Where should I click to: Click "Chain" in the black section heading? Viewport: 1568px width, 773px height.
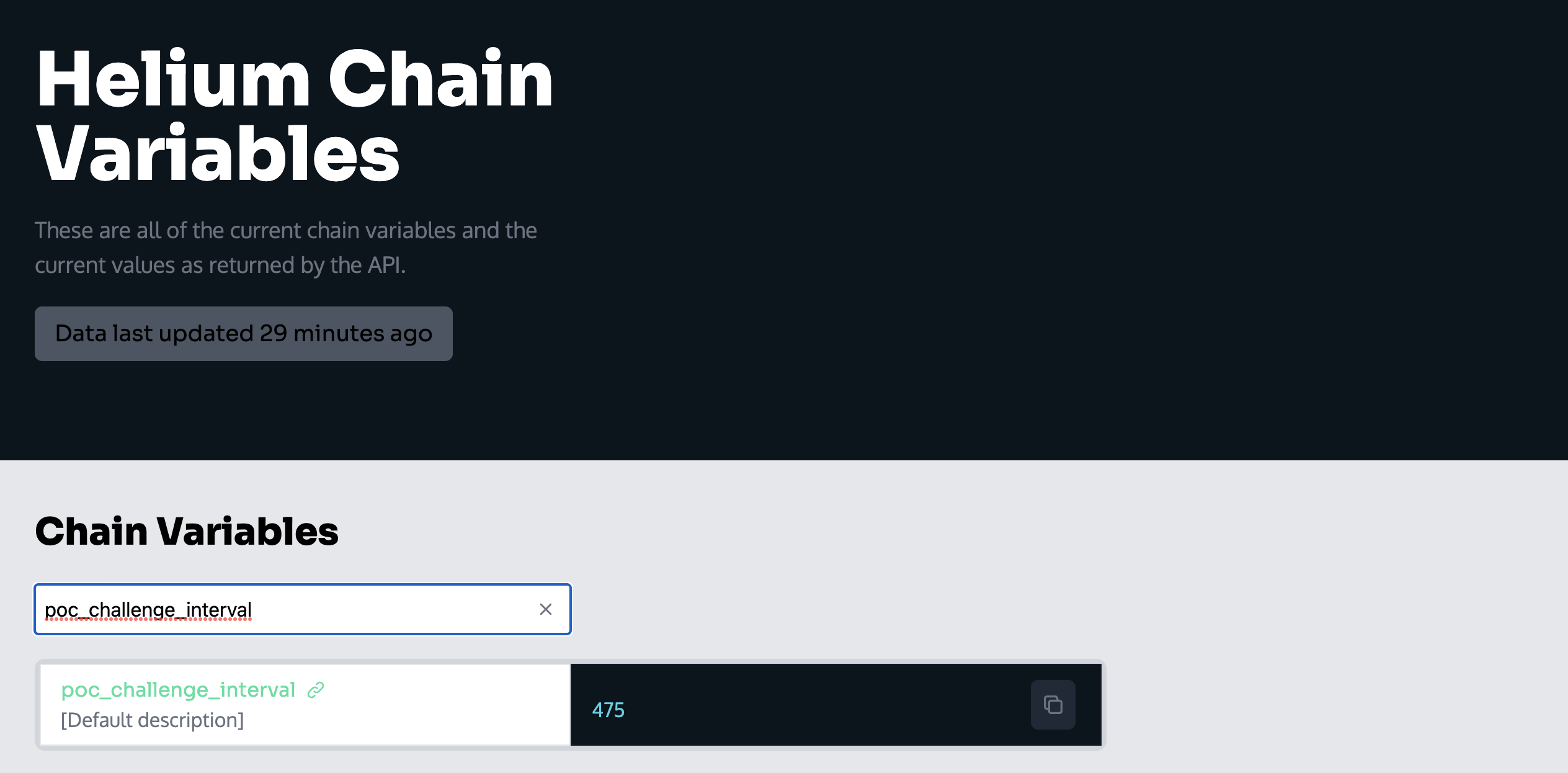click(91, 532)
